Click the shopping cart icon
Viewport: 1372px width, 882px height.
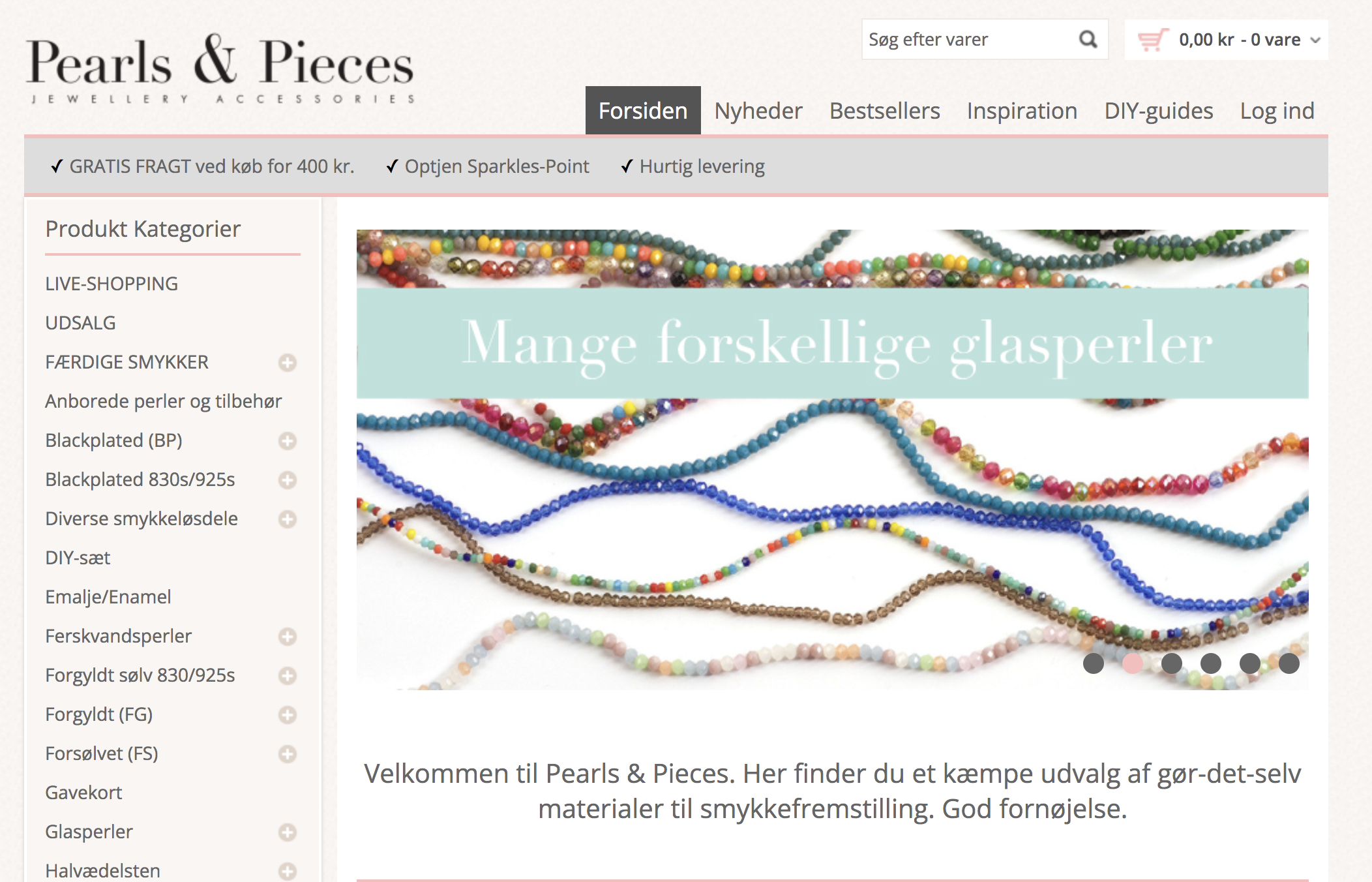click(1153, 40)
